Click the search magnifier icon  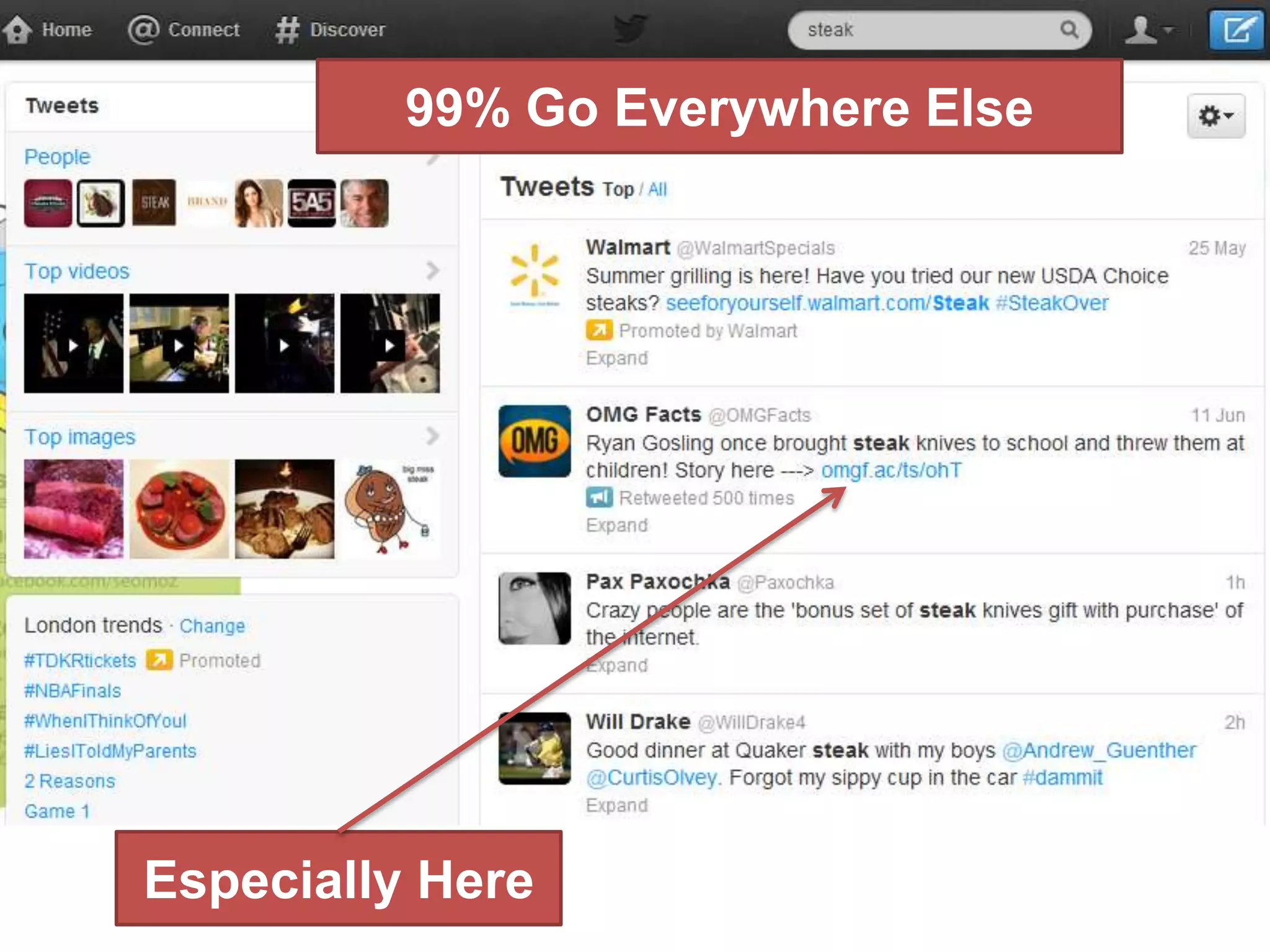[1069, 30]
